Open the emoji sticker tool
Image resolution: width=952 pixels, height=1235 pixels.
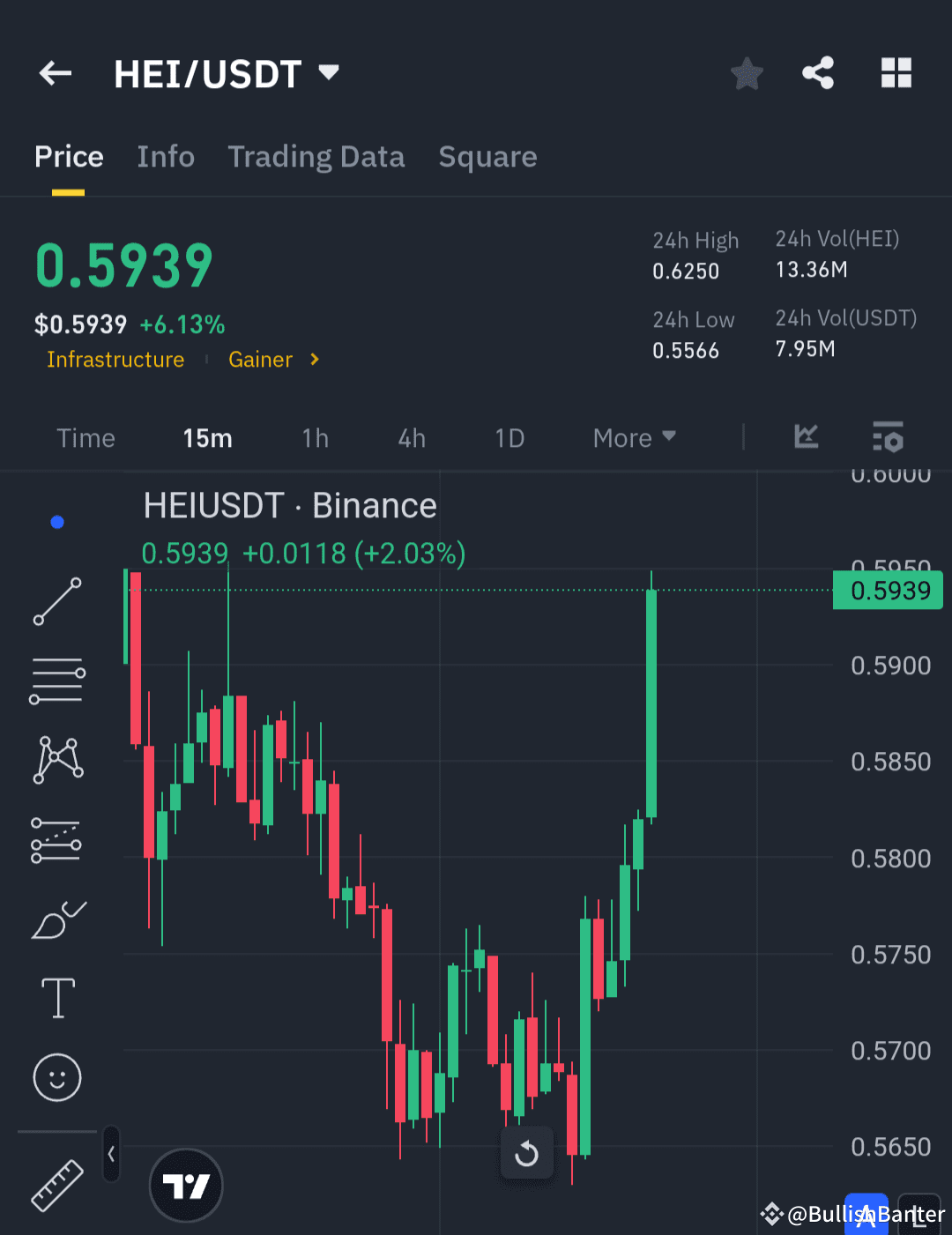pyautogui.click(x=56, y=1076)
